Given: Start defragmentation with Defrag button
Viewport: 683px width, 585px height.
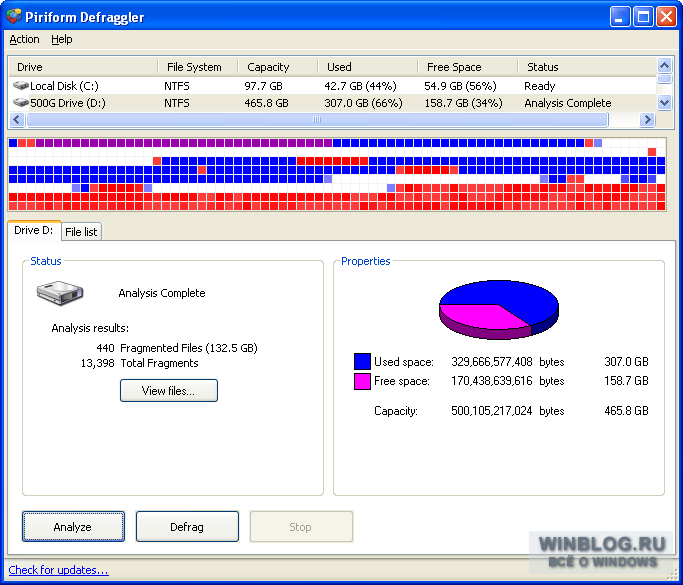Looking at the screenshot, I should (187, 527).
